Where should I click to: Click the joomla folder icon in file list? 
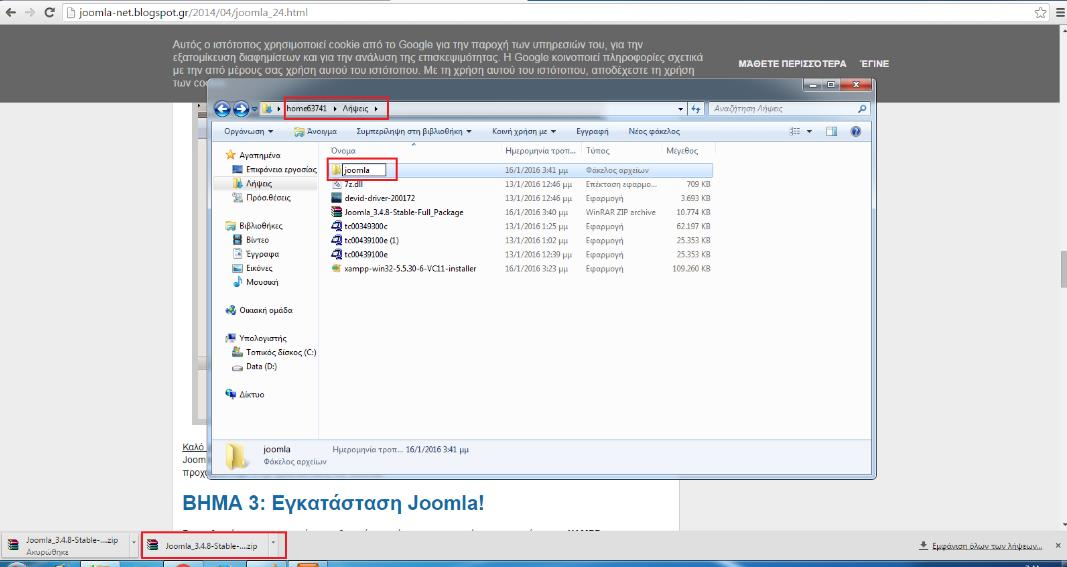pos(336,170)
